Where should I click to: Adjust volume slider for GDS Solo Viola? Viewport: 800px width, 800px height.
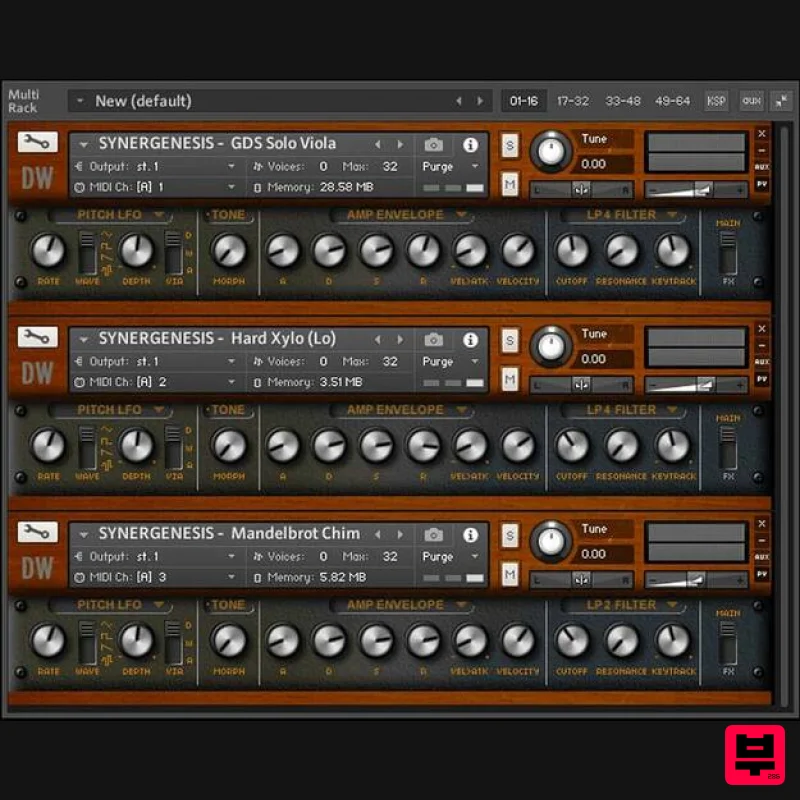tap(696, 190)
